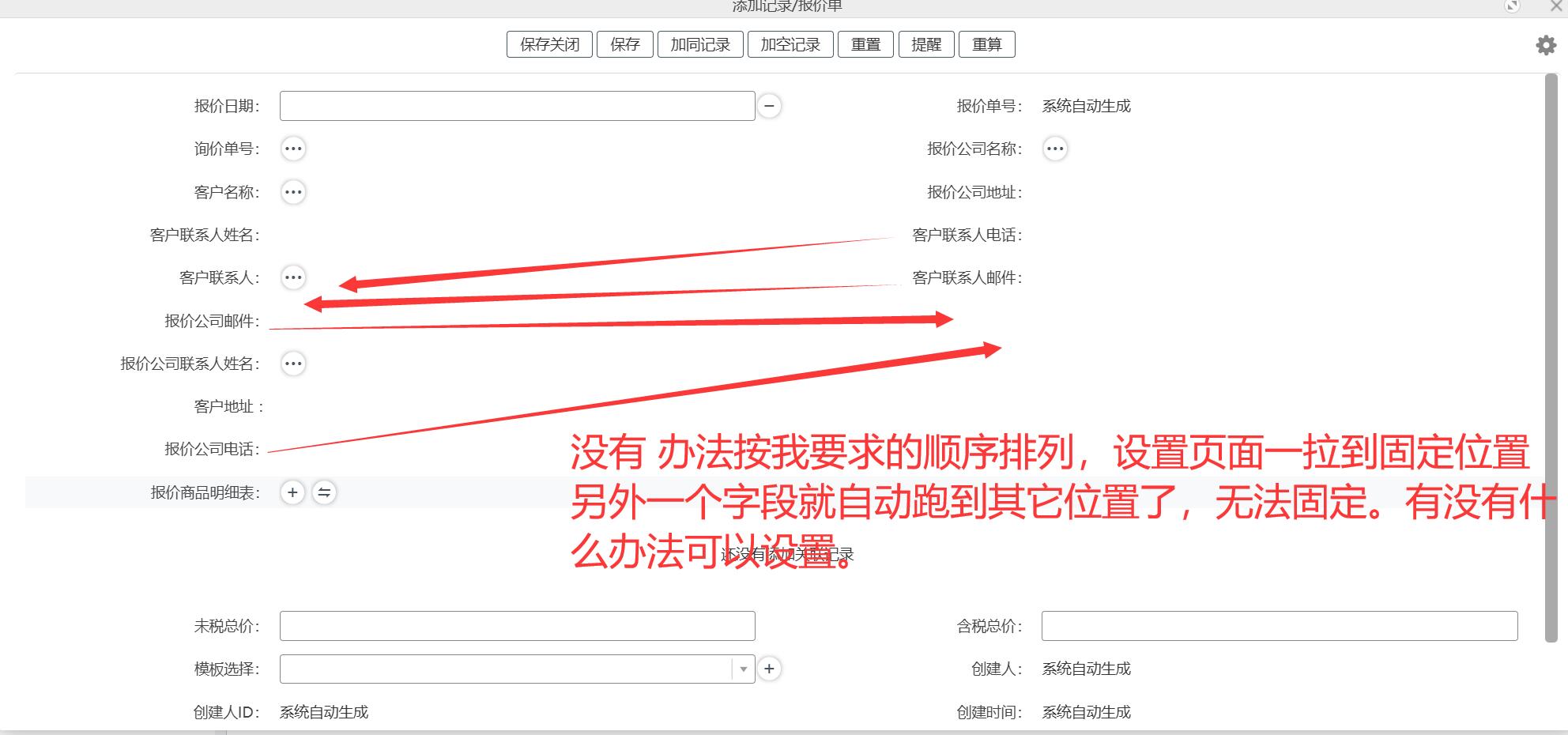Open the 报价公司联系人姓名 lookup picker
The image size is (1568, 735).
click(293, 364)
